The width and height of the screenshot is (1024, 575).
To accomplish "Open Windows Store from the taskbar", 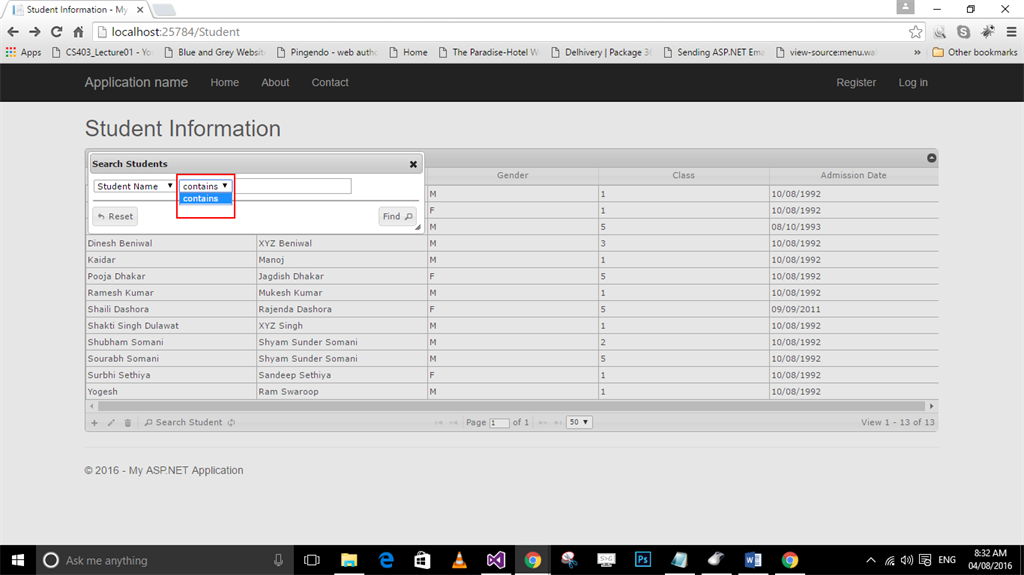I will pos(423,560).
